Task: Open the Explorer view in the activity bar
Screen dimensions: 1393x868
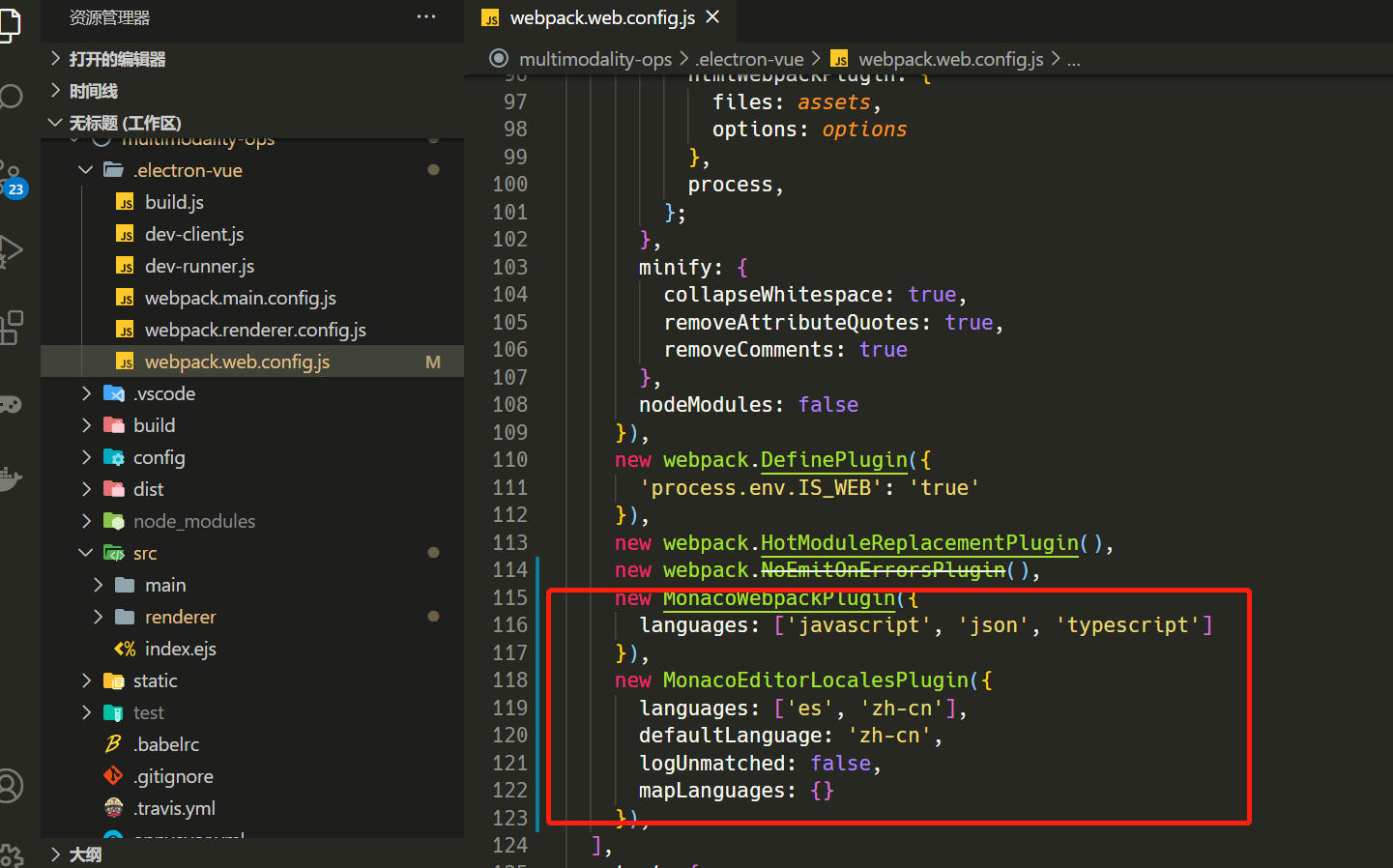Action: click(9, 23)
